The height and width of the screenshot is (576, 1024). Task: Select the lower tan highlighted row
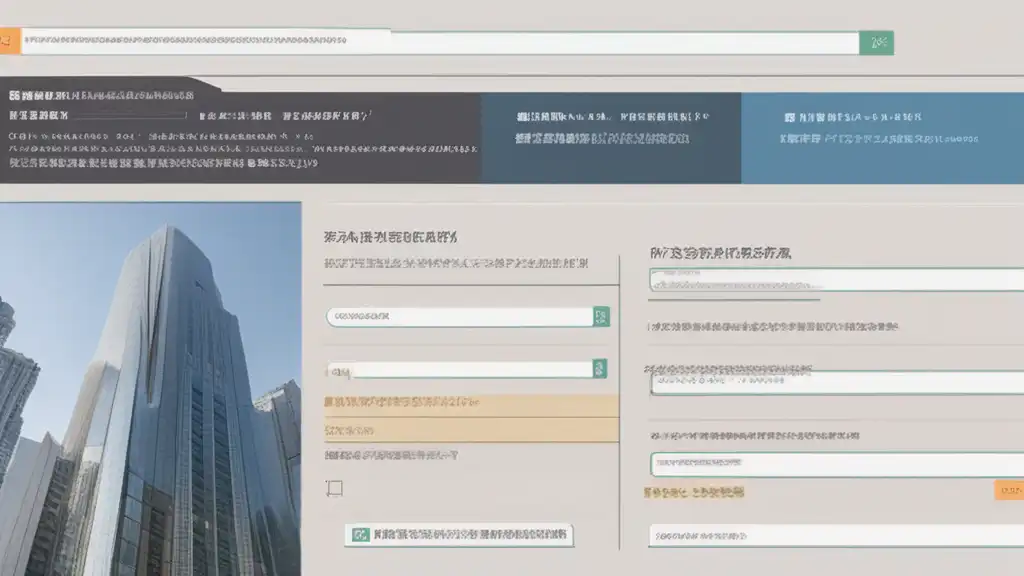(x=471, y=429)
